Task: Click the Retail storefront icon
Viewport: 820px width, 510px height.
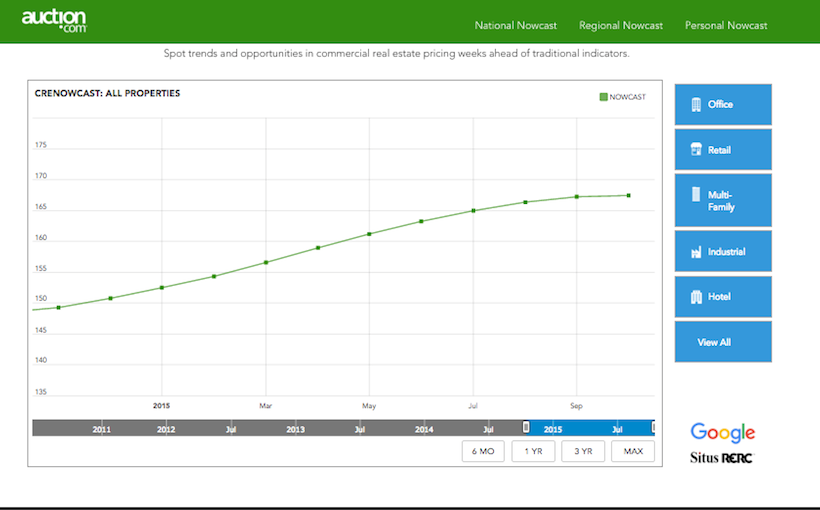Action: [x=696, y=149]
